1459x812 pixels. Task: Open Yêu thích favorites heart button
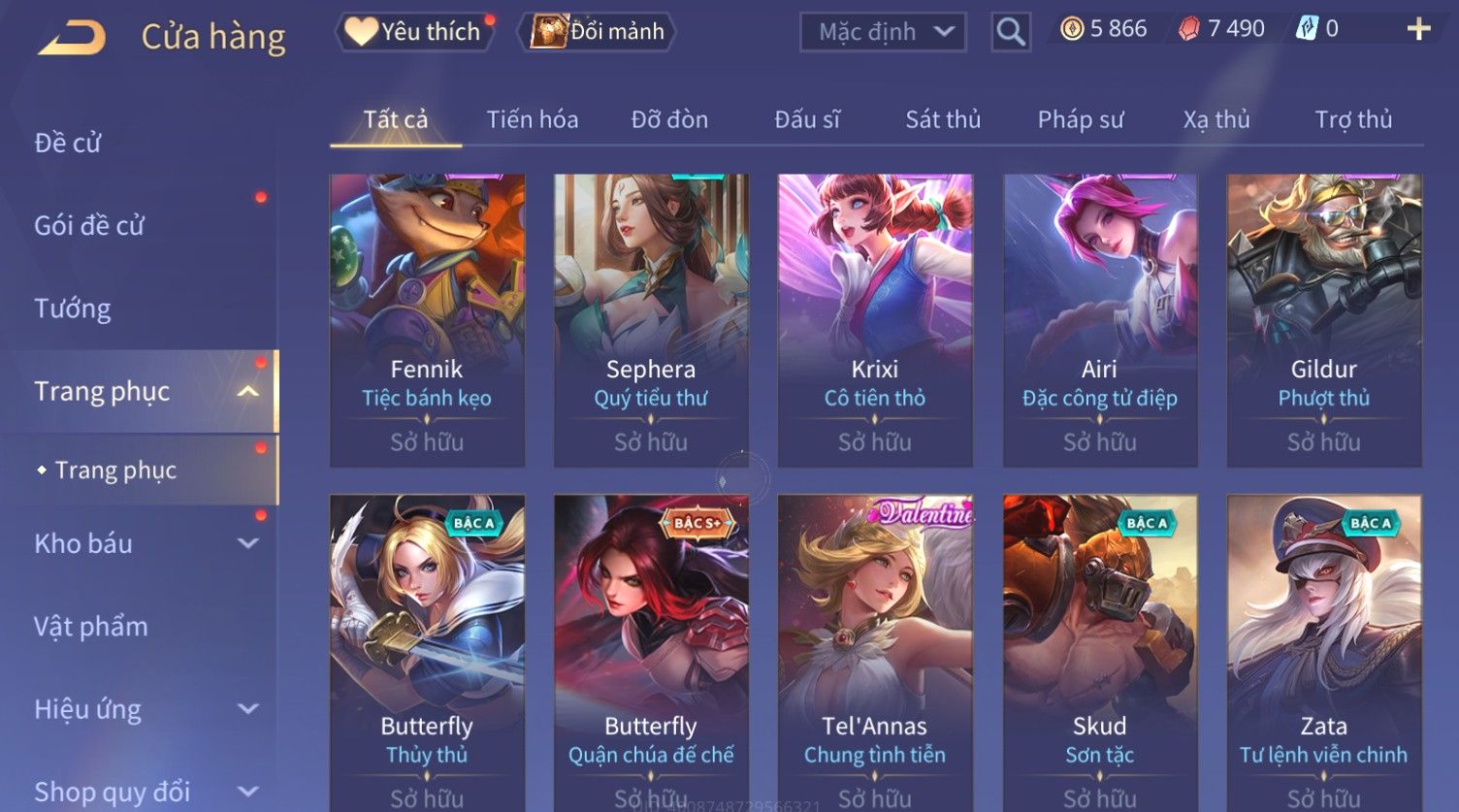point(414,31)
